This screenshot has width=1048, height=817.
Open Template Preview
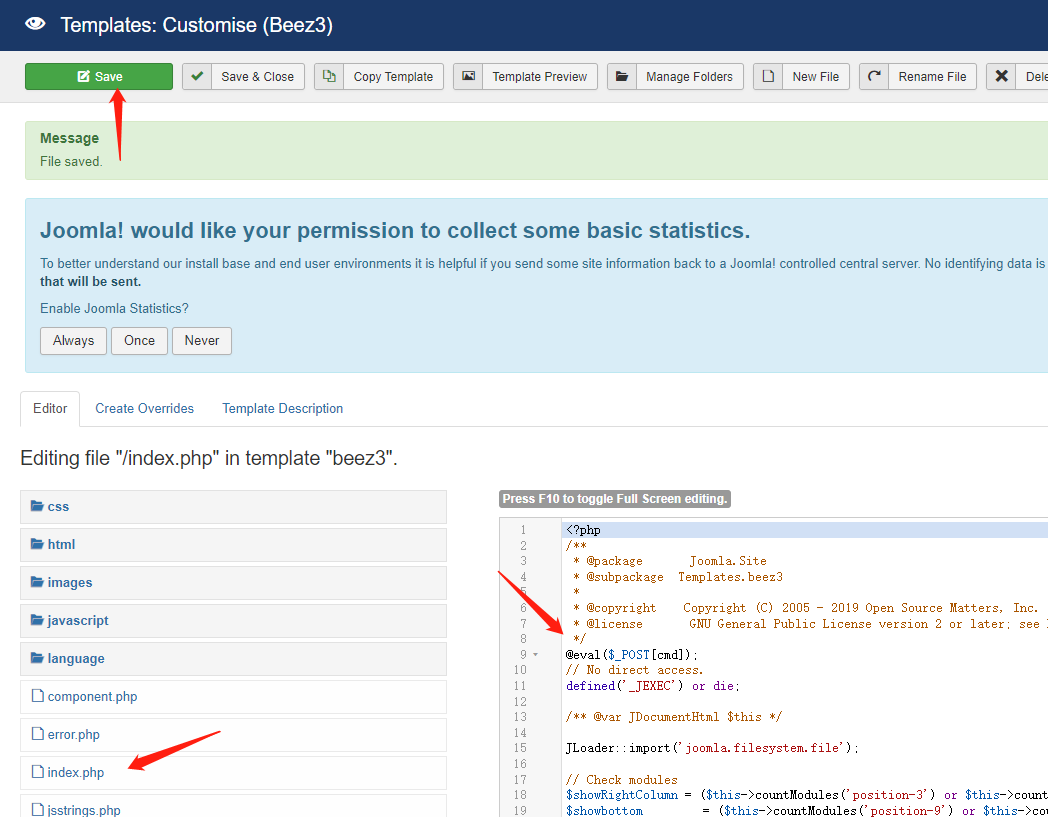pyautogui.click(x=539, y=77)
